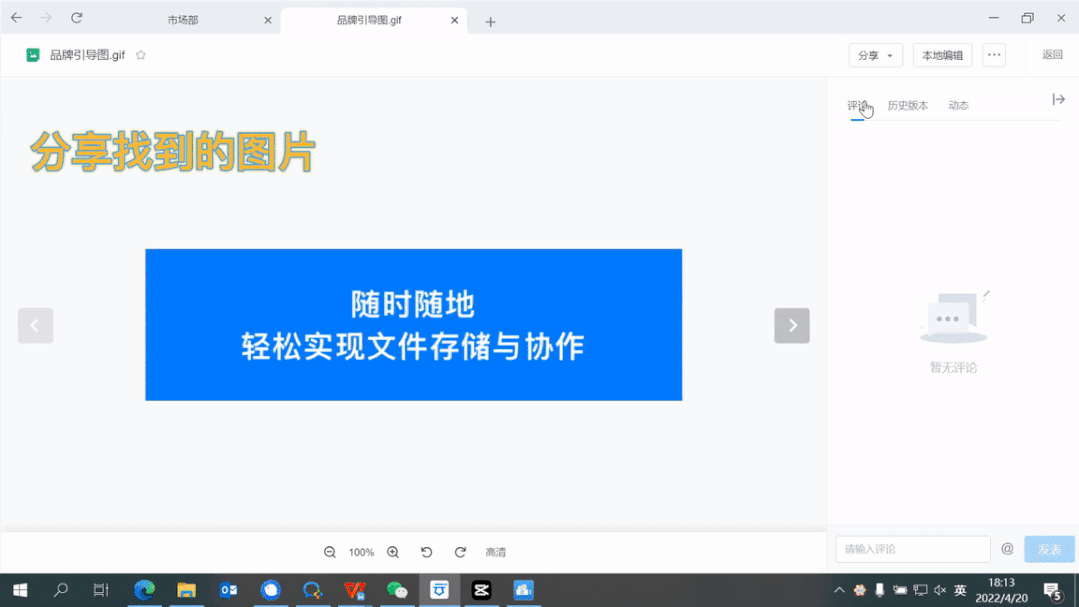Screen dimensions: 1079x607
Task: Expand hidden tray icons with the chevron
Action: (x=839, y=590)
